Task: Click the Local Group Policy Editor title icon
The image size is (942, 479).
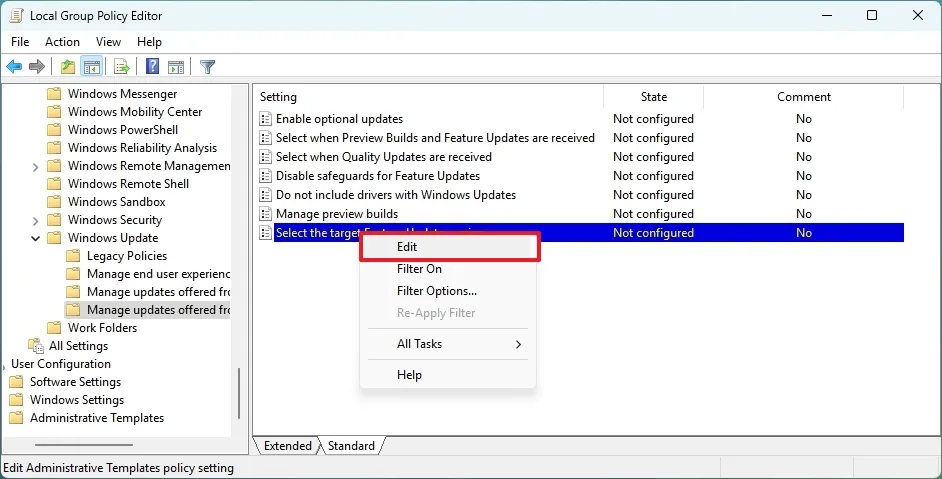Action: [x=16, y=16]
